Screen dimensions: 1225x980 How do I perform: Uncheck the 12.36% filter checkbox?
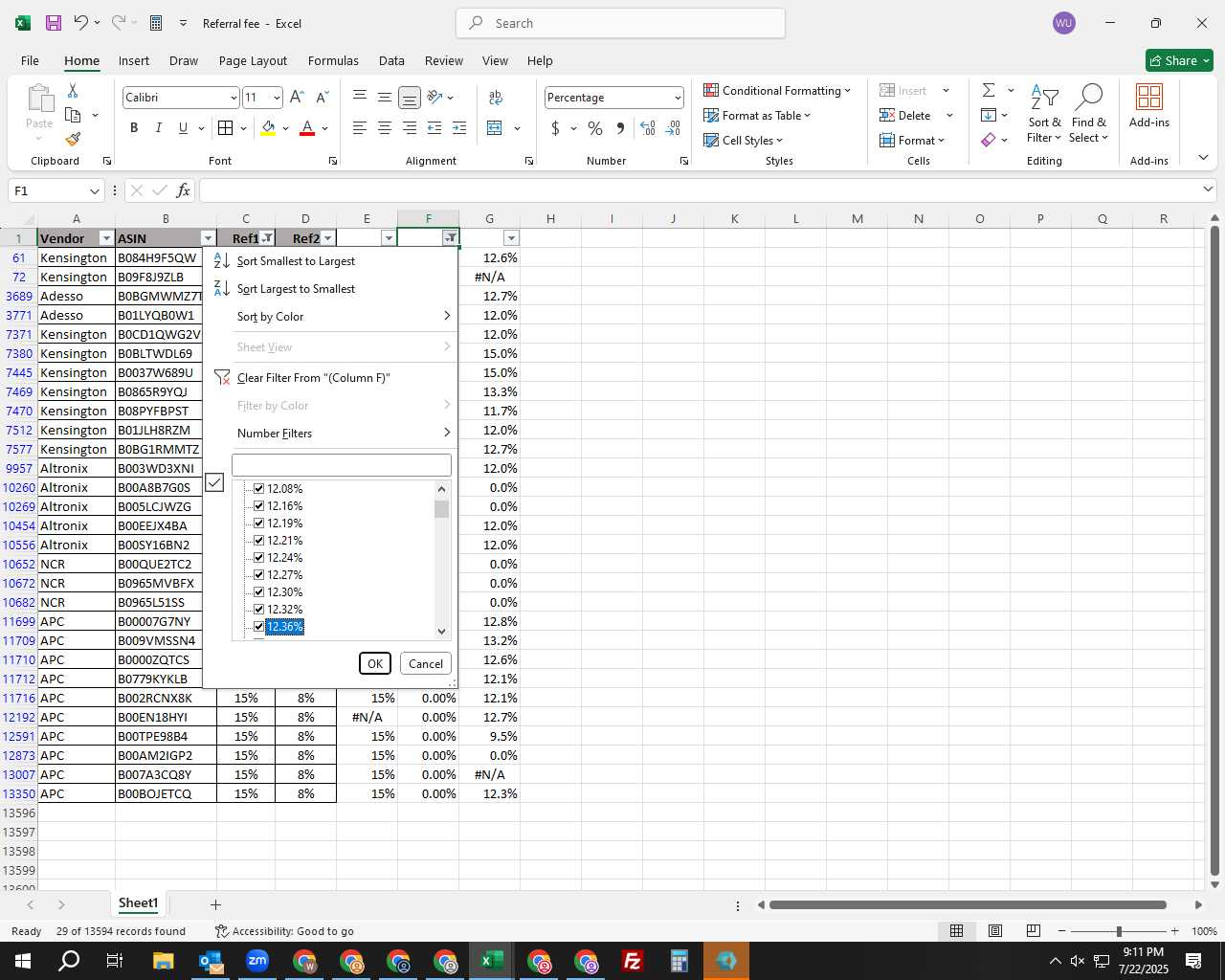pyautogui.click(x=258, y=627)
